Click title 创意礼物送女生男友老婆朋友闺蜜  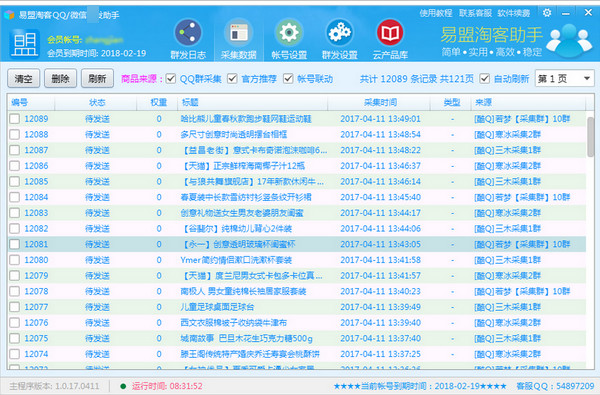[242, 213]
